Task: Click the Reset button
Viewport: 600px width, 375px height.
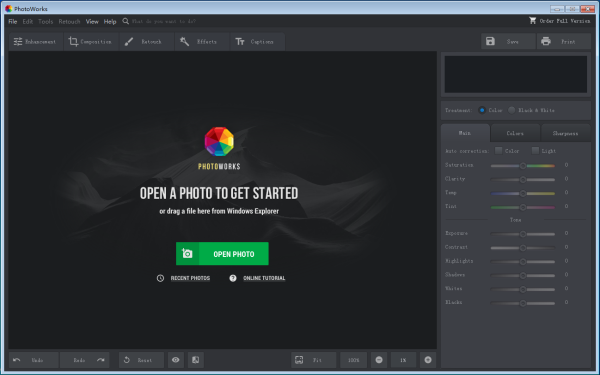Action: coord(142,360)
